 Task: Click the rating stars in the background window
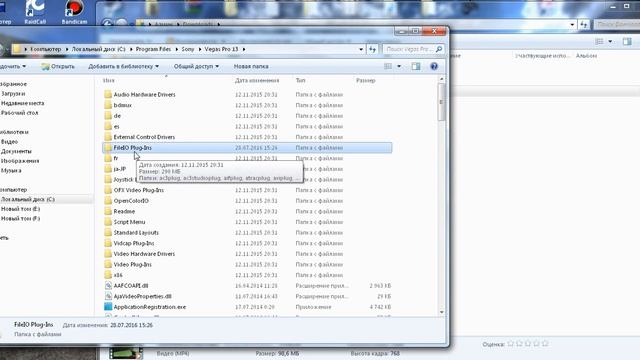[527, 344]
